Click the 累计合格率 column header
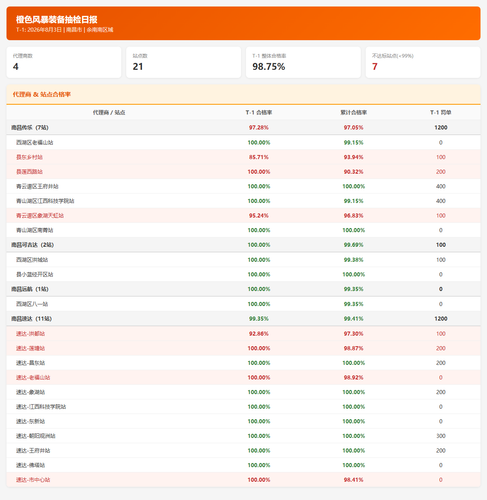This screenshot has width=487, height=500. (x=353, y=113)
